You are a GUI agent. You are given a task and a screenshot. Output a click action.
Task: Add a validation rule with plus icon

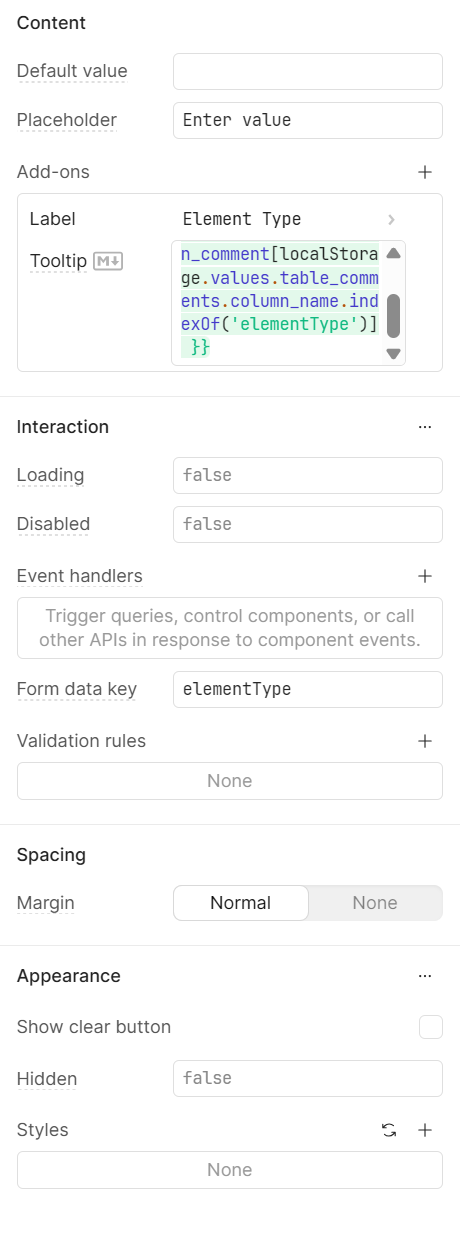pyautogui.click(x=425, y=741)
